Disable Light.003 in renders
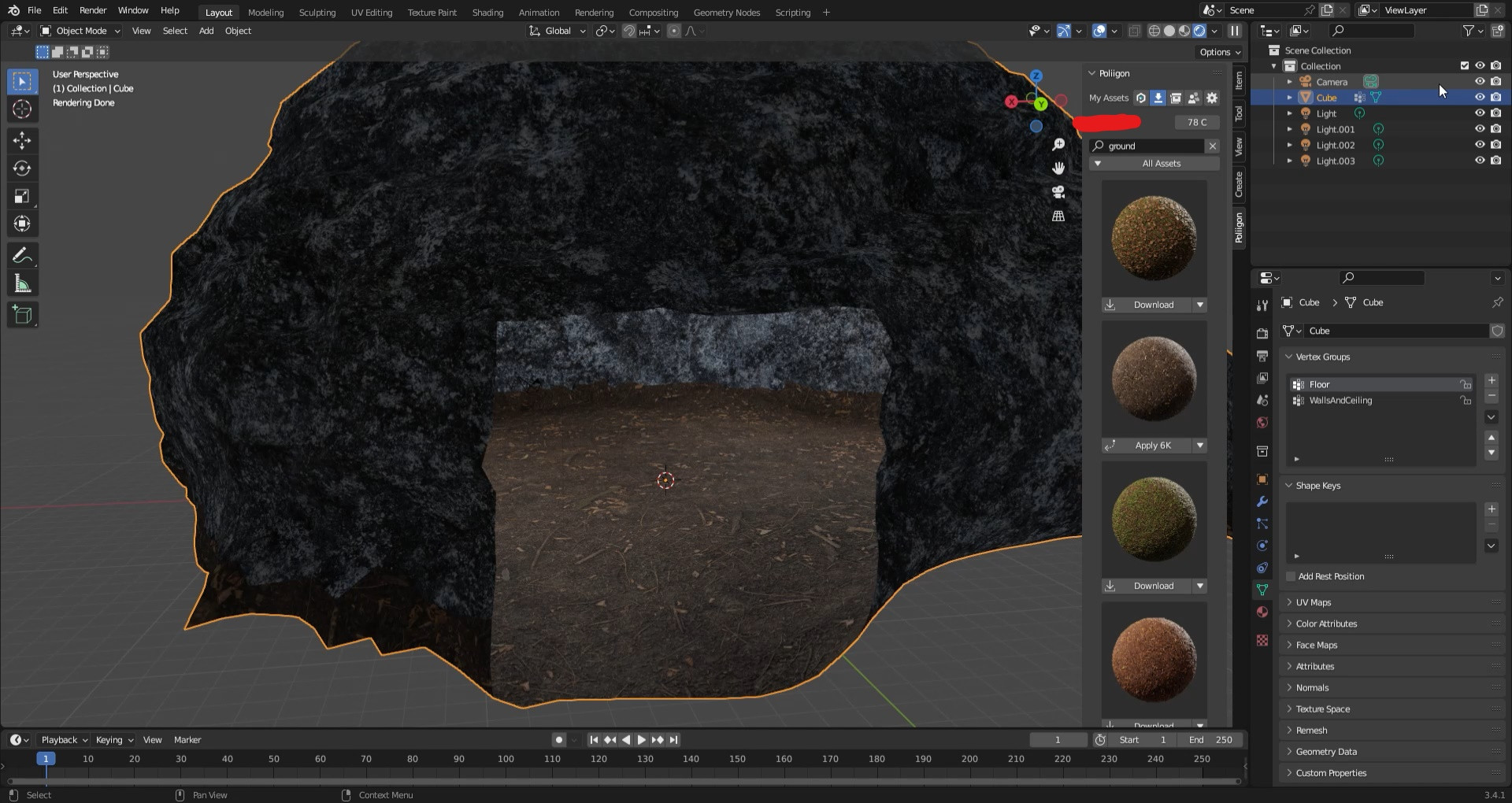Image resolution: width=1512 pixels, height=803 pixels. point(1496,161)
